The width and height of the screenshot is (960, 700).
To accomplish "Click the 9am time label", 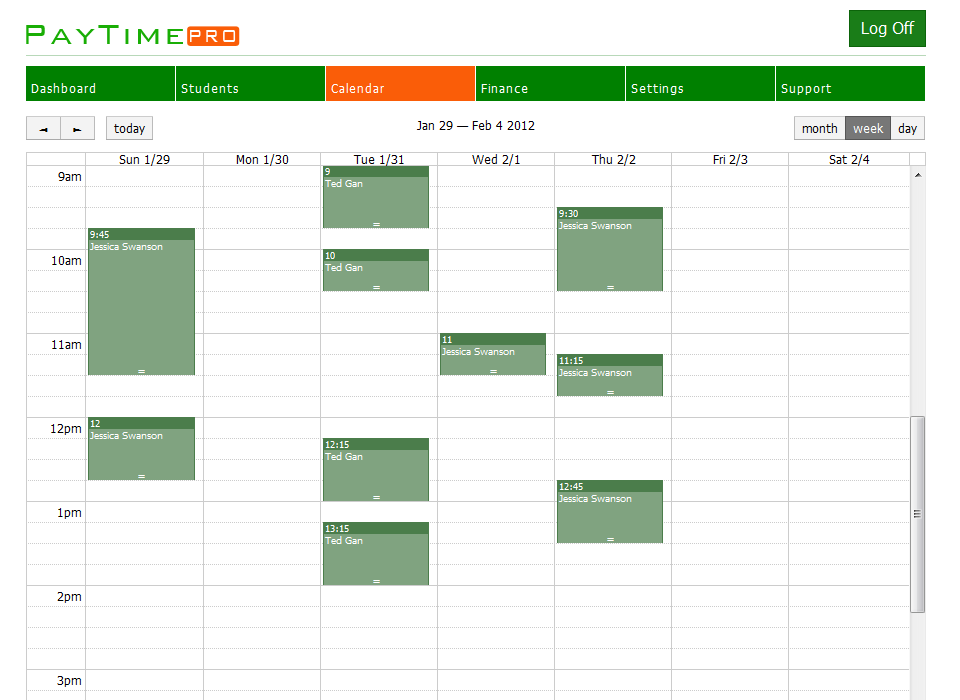I will click(69, 176).
